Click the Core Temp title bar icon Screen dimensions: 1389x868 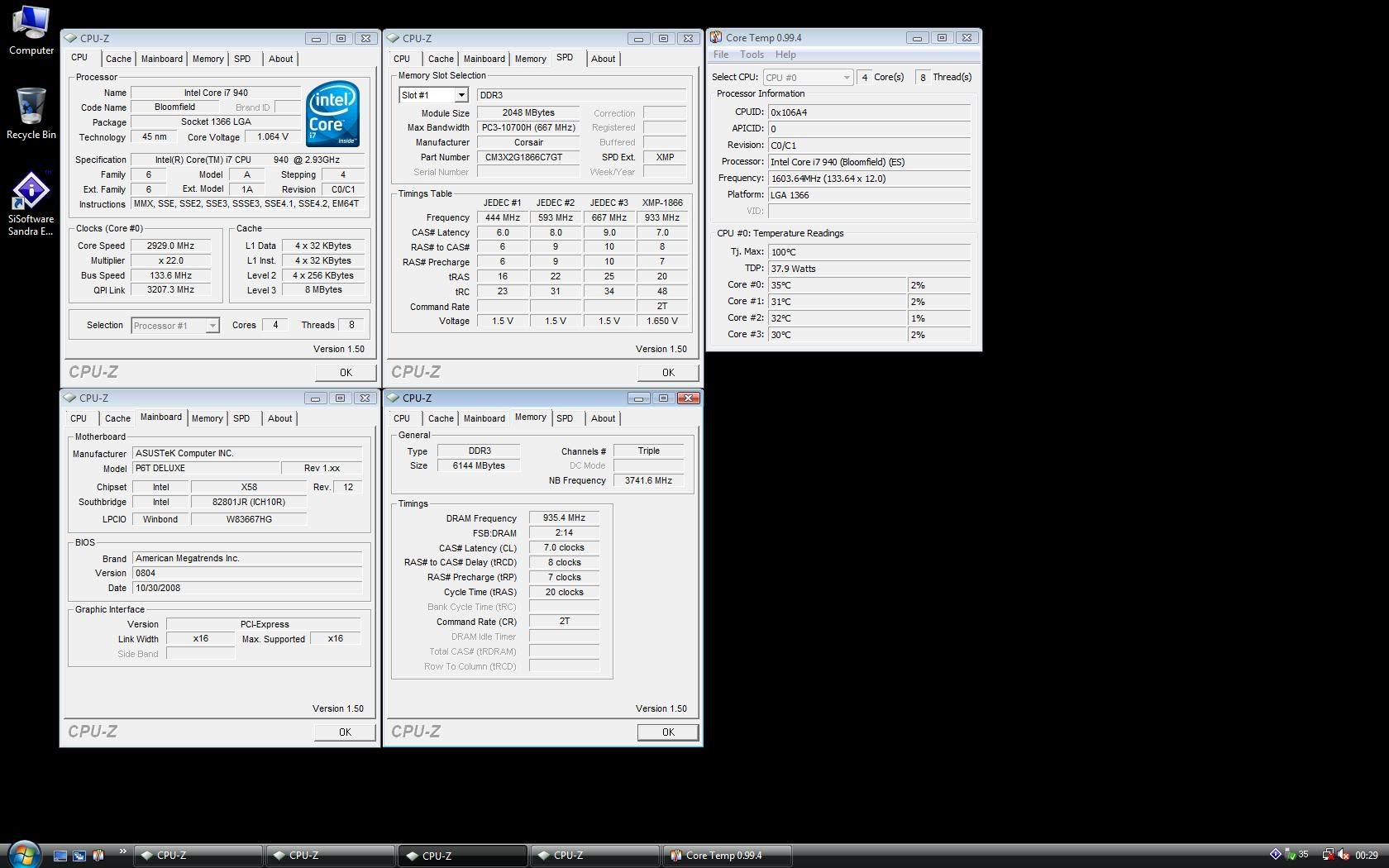coord(716,37)
